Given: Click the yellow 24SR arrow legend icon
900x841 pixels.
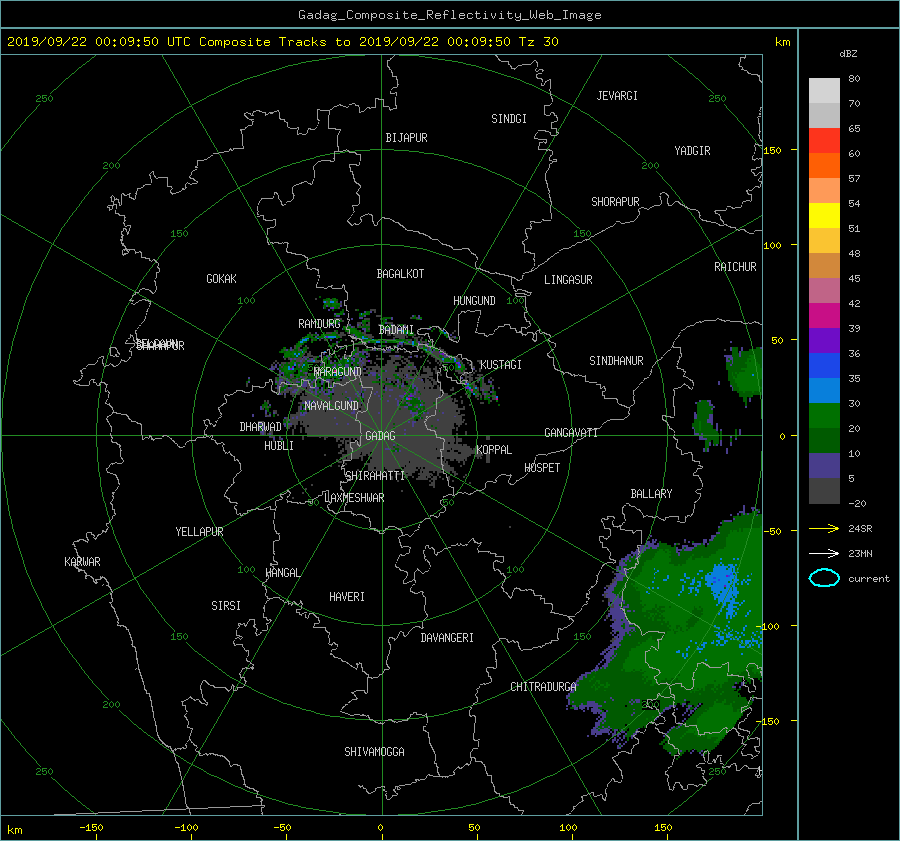Looking at the screenshot, I should [824, 528].
